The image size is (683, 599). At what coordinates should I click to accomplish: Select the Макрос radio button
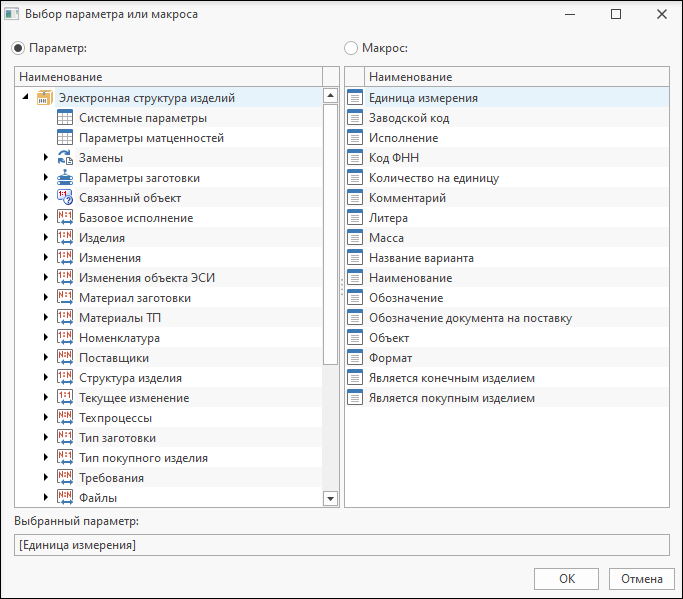coord(351,47)
